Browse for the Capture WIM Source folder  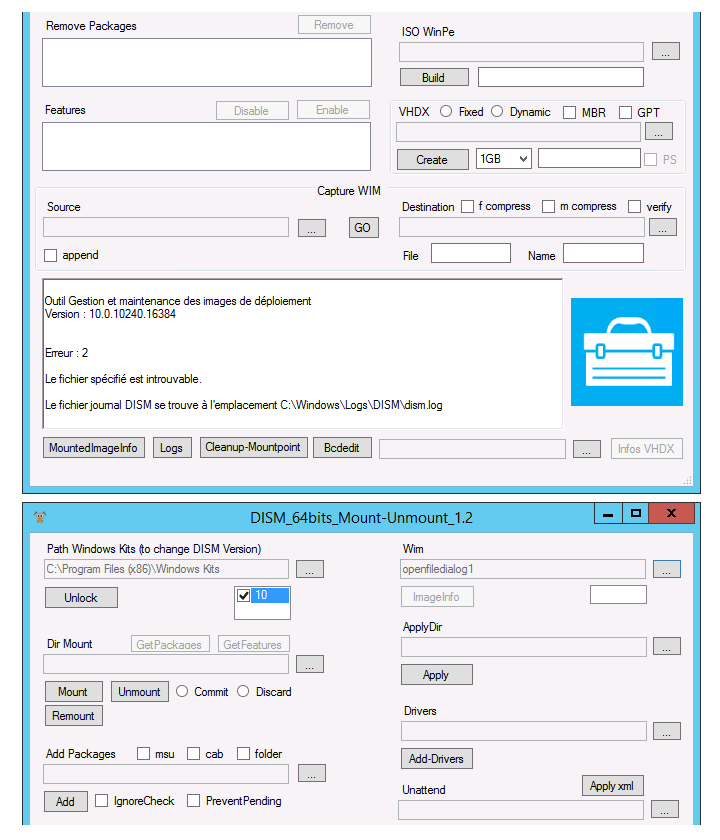312,227
